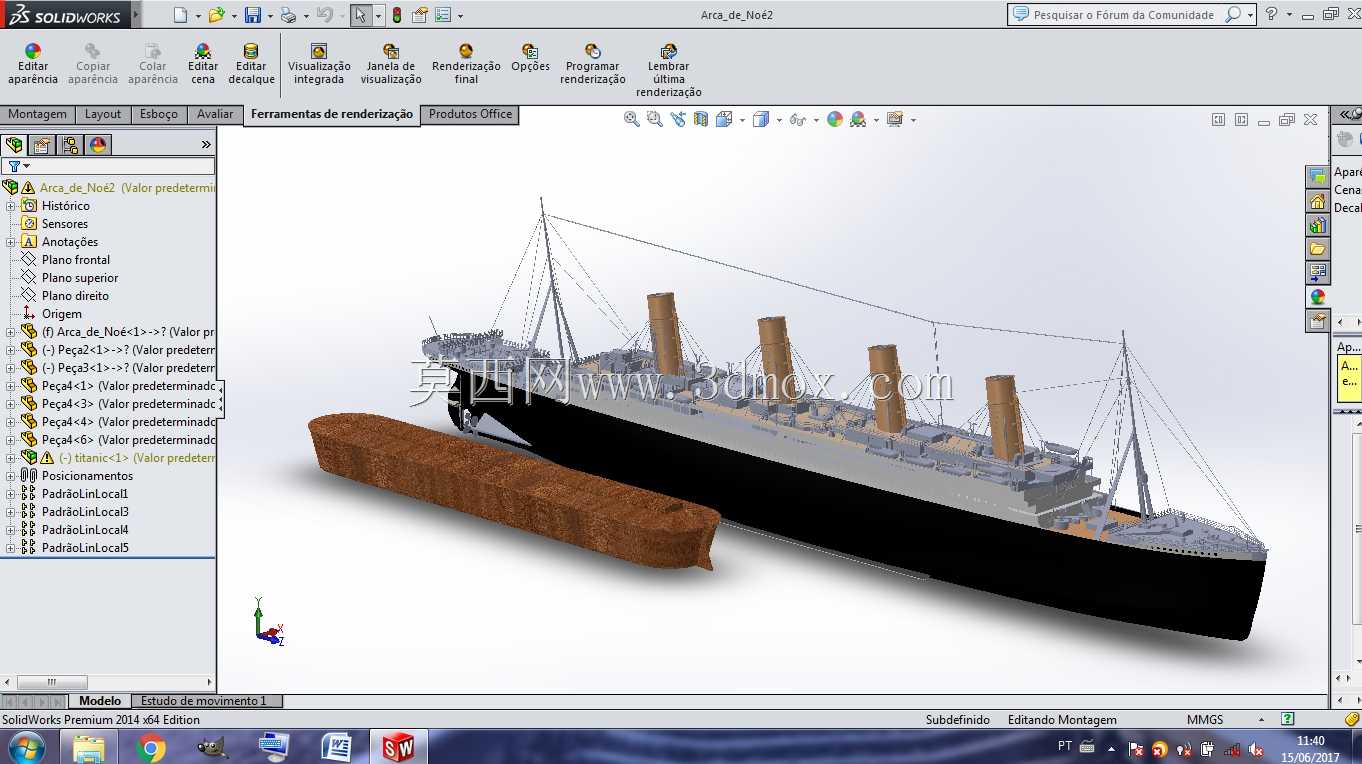Open Microsoft Word from the taskbar
The image size is (1362, 764).
coord(337,747)
